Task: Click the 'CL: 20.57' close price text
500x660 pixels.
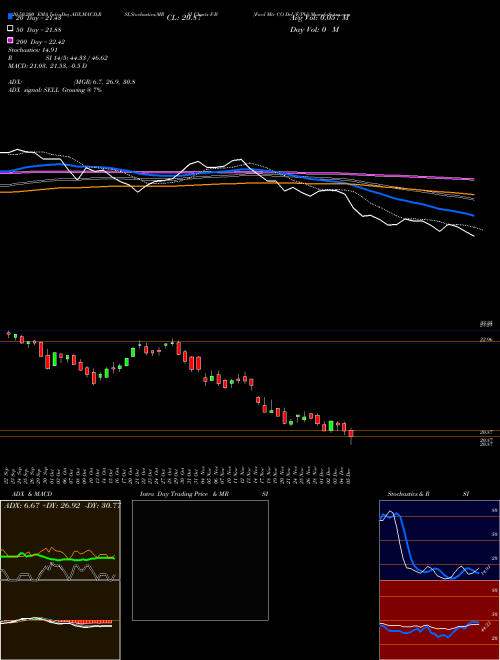Action: (184, 18)
